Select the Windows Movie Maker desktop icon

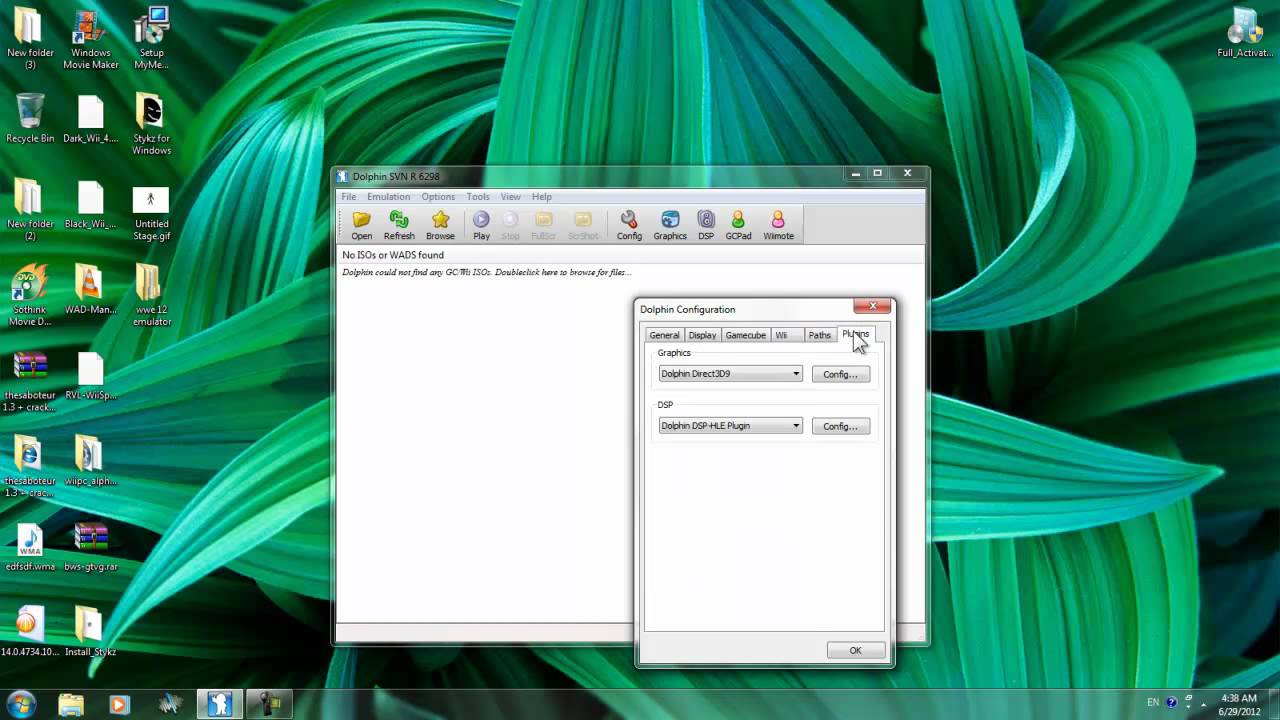point(90,40)
